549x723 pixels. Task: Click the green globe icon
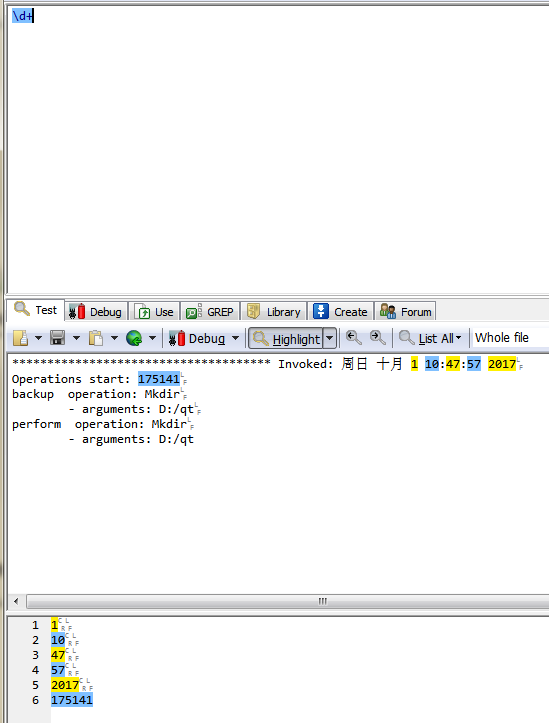coord(134,338)
